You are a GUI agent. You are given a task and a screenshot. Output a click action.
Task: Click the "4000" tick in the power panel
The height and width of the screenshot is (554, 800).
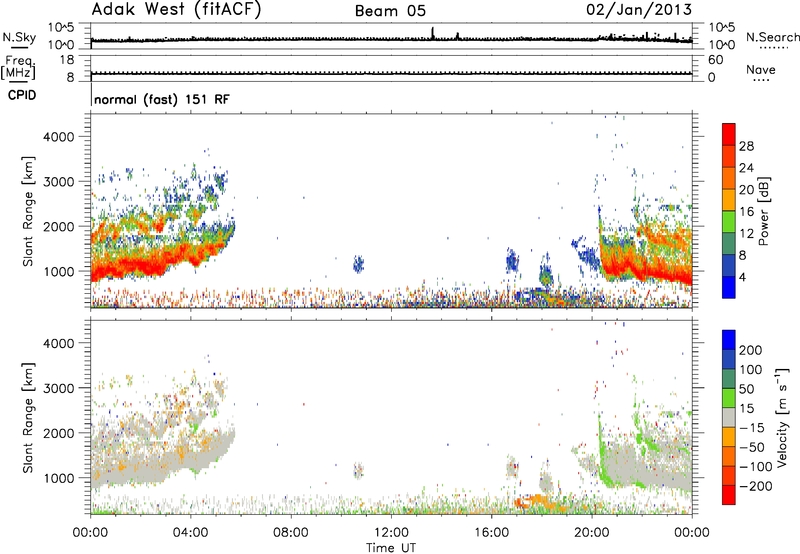59,137
